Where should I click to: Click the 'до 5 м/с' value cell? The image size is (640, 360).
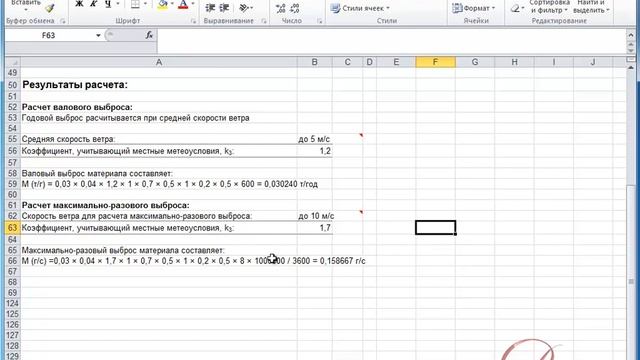pyautogui.click(x=314, y=139)
